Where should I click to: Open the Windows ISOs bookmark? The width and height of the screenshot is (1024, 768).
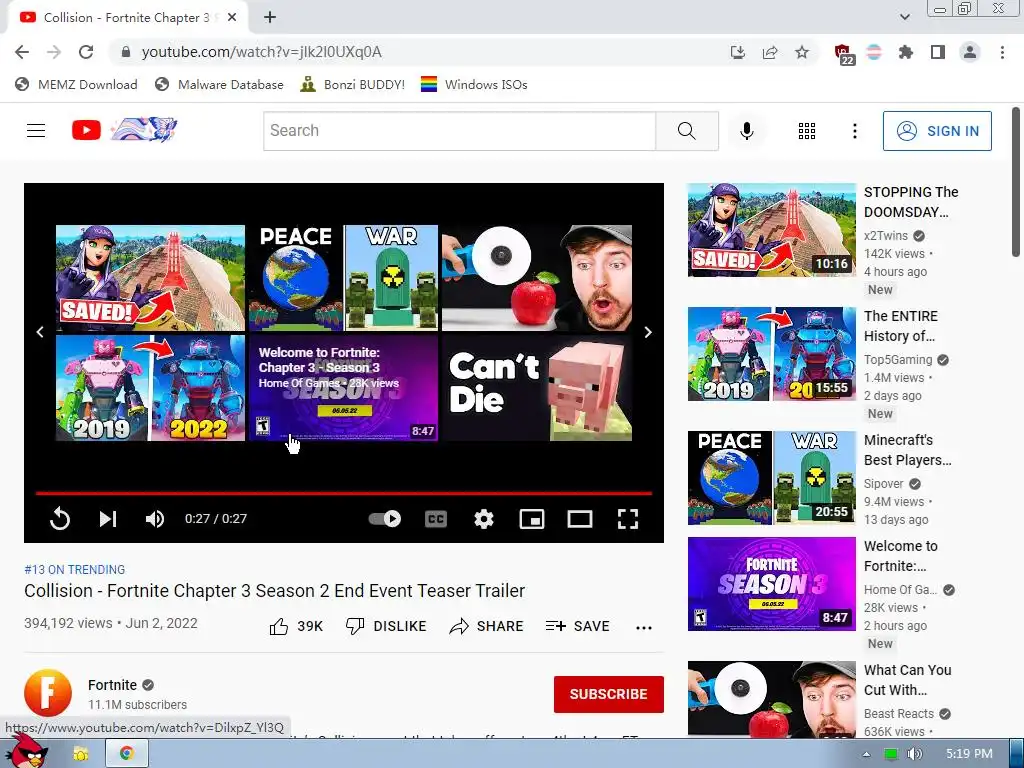coord(474,84)
